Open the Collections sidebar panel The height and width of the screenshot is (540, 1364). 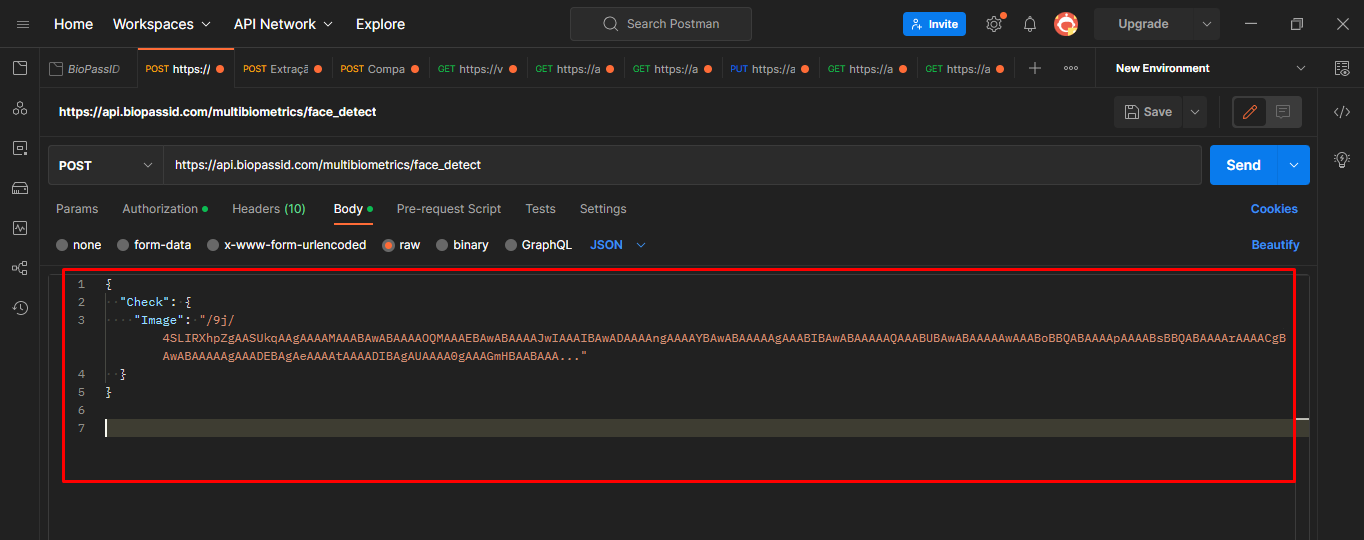pos(20,68)
